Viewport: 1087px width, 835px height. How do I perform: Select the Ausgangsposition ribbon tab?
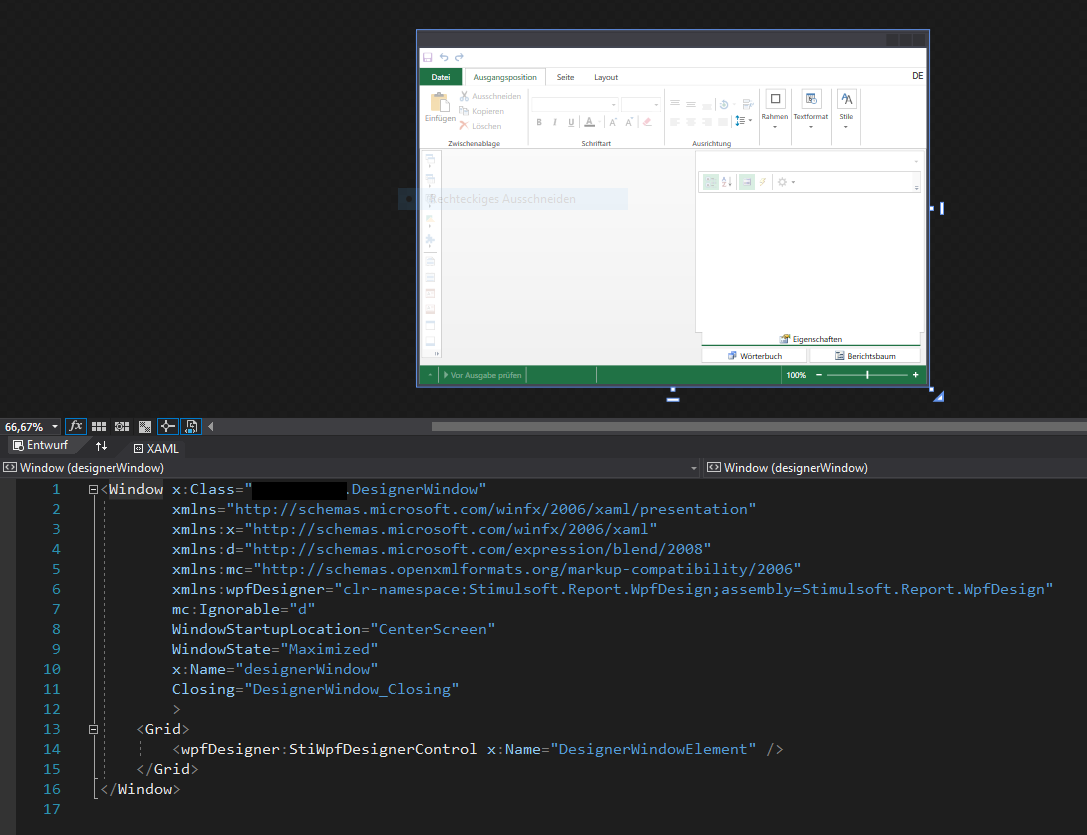505,77
